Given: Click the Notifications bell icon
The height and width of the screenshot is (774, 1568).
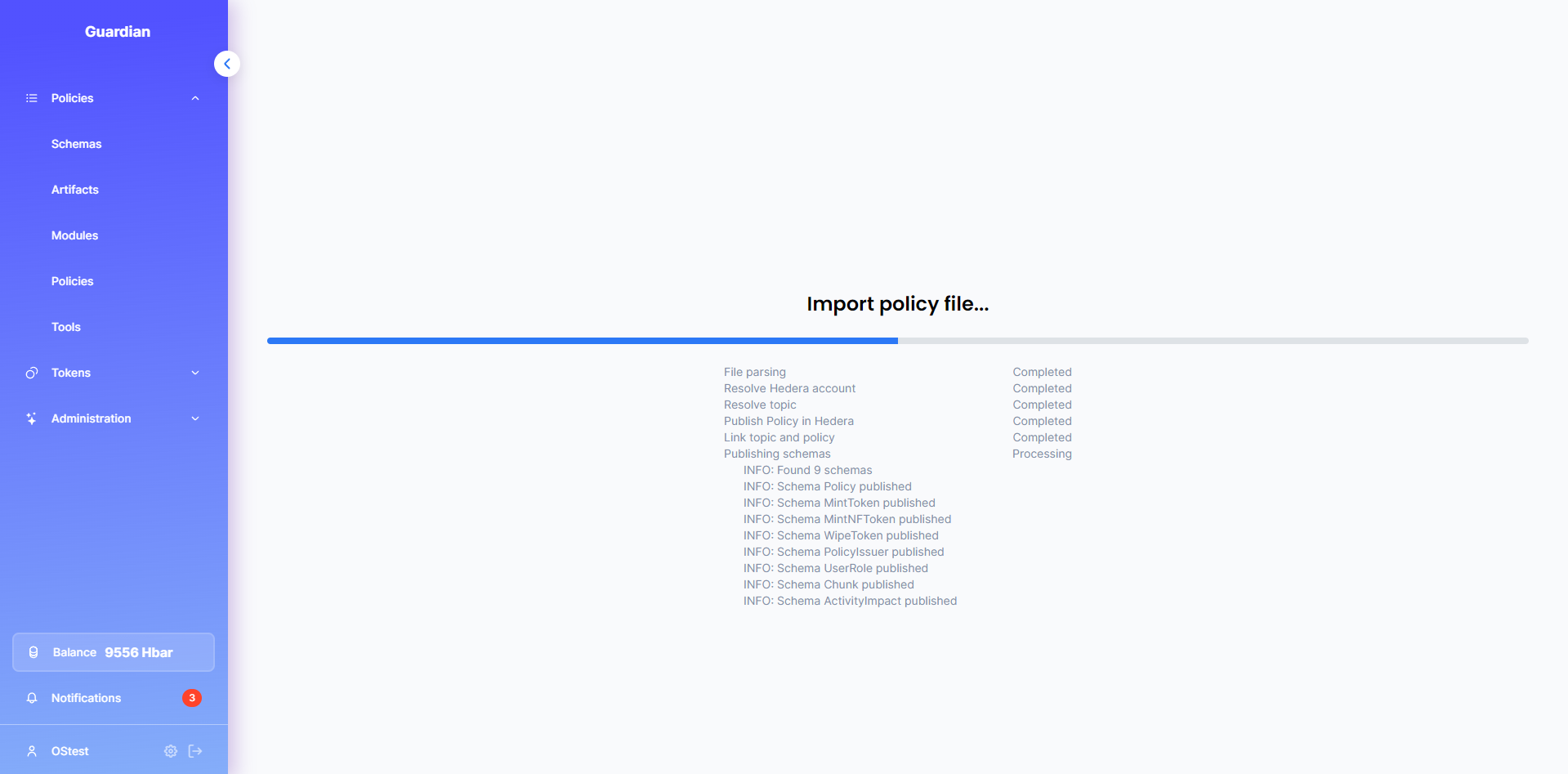Looking at the screenshot, I should (x=32, y=698).
